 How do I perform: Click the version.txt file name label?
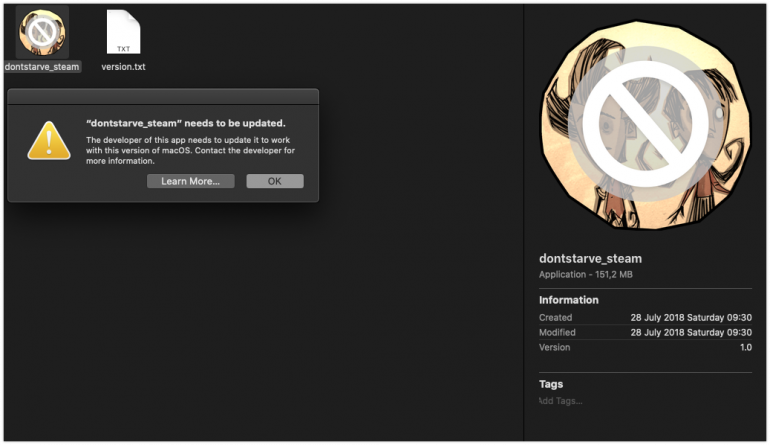(x=123, y=67)
